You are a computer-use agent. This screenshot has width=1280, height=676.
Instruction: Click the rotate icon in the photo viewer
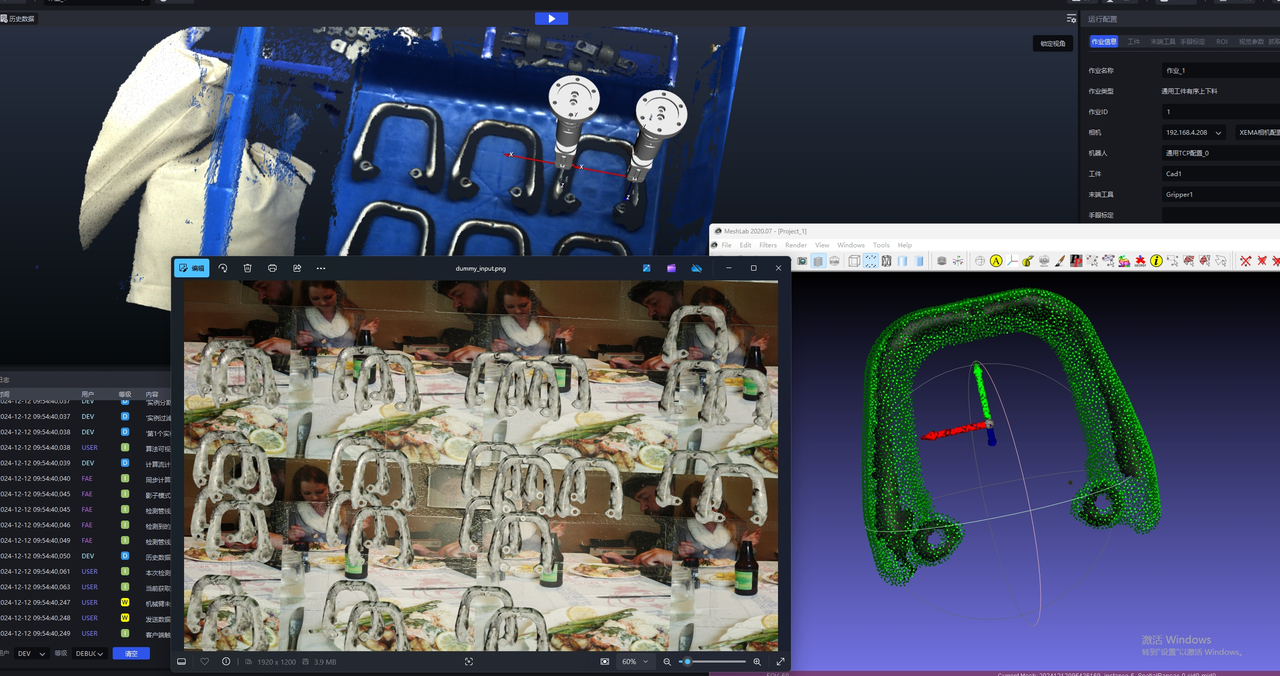click(222, 268)
